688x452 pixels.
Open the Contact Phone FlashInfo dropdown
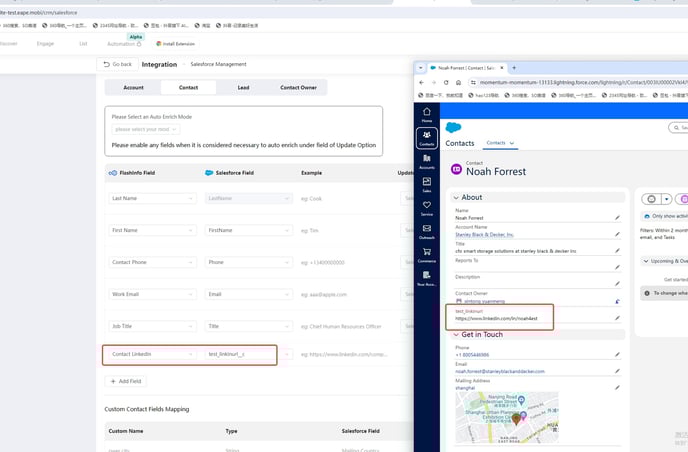pyautogui.click(x=152, y=262)
